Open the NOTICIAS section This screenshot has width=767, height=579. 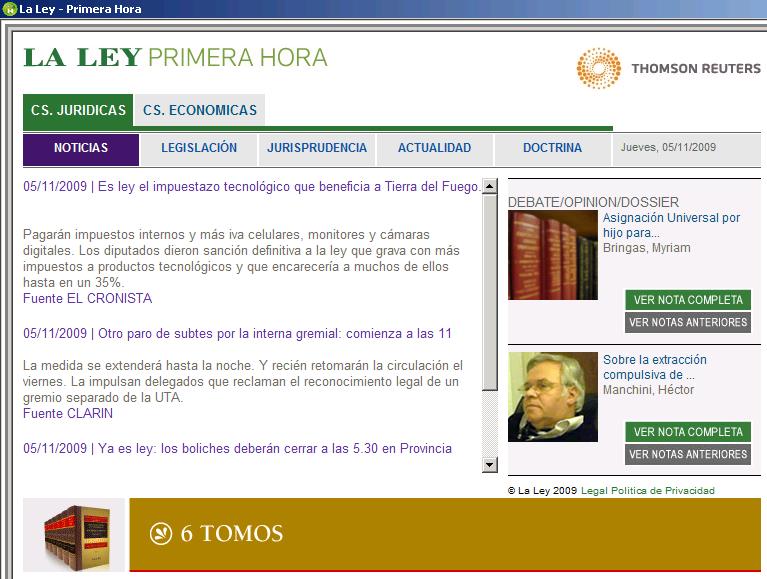click(x=81, y=148)
